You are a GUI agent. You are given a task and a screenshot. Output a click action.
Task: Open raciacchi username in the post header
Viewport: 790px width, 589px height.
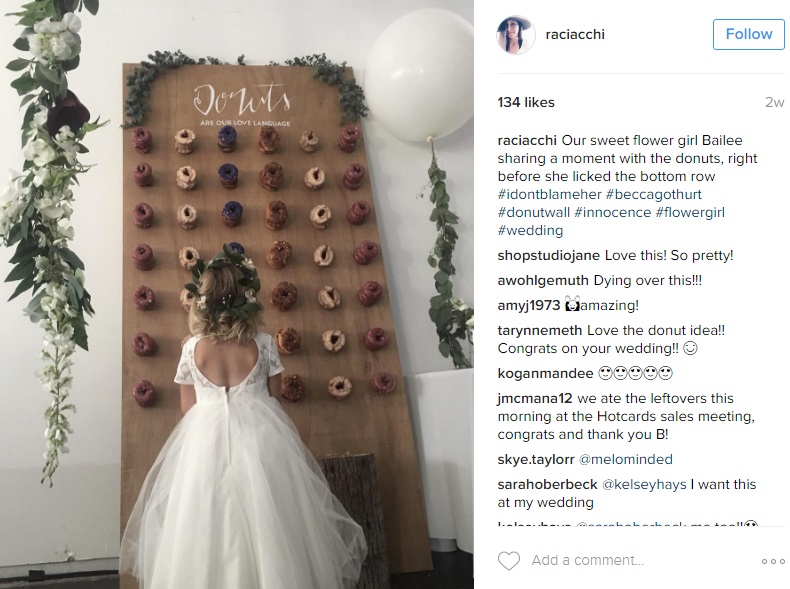[x=575, y=34]
